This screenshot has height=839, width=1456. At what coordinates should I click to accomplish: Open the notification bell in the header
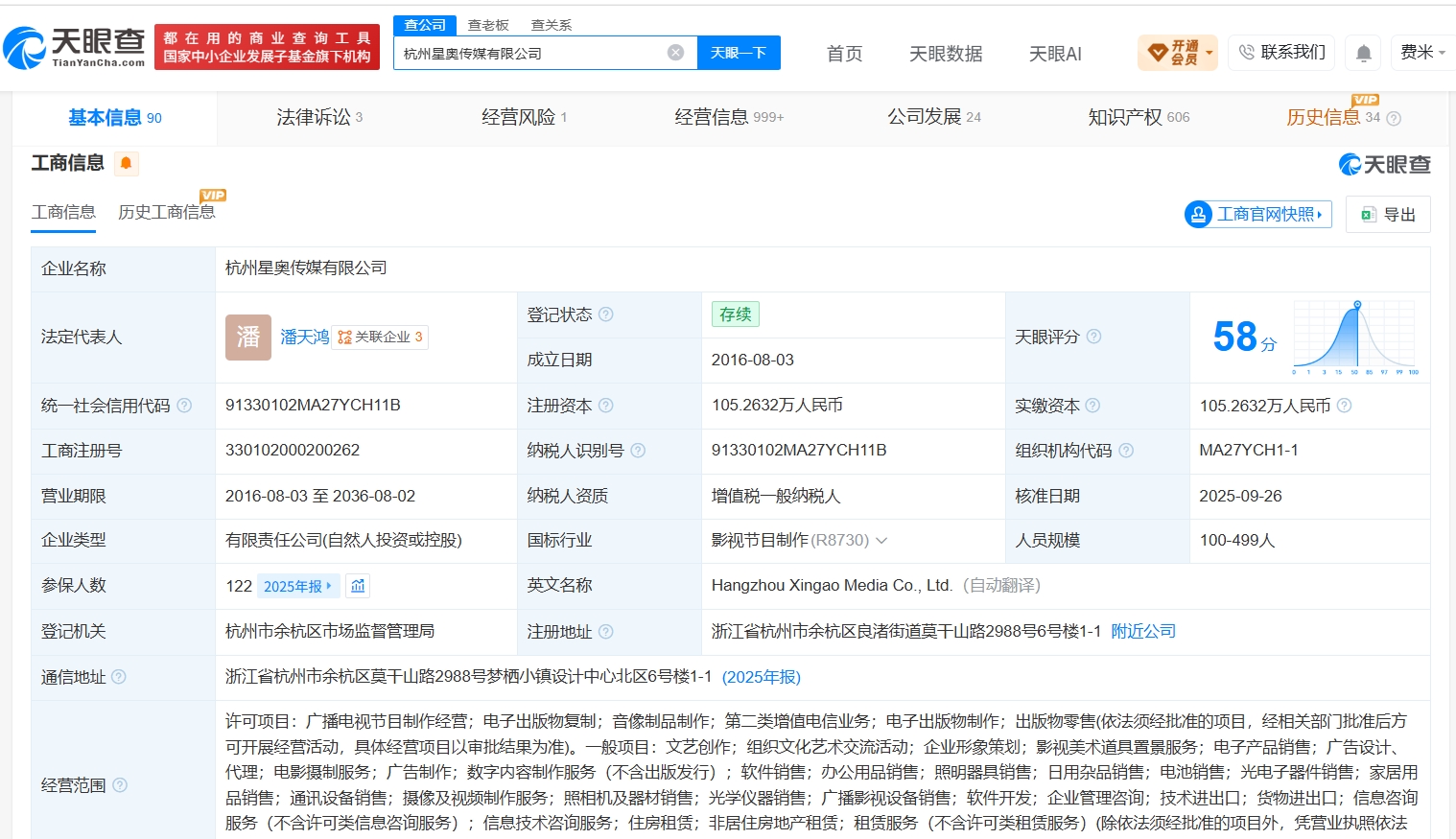1363,53
